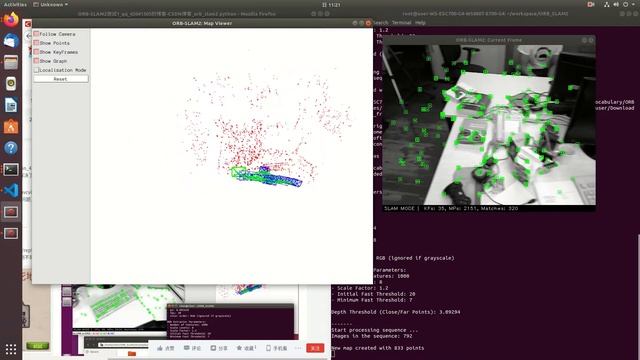
Task: Open the Files manager dock icon
Action: coord(11,62)
